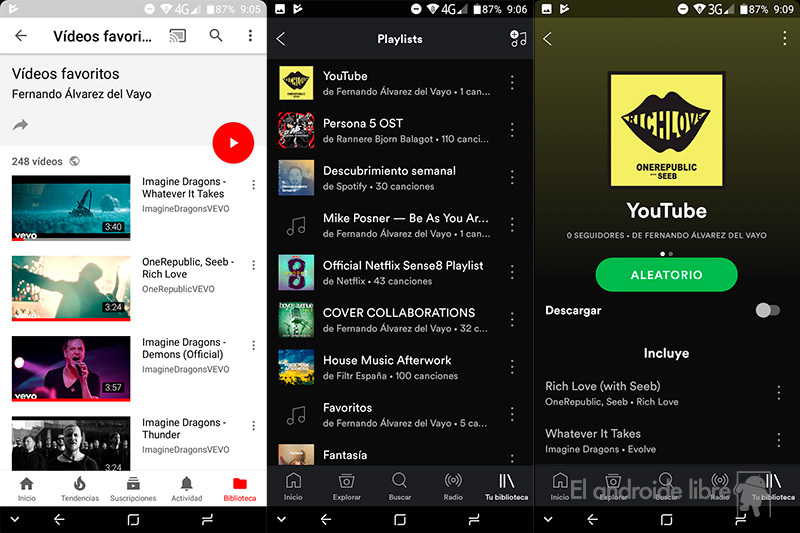
Task: Open options for Persona 5 OST
Action: click(x=512, y=130)
